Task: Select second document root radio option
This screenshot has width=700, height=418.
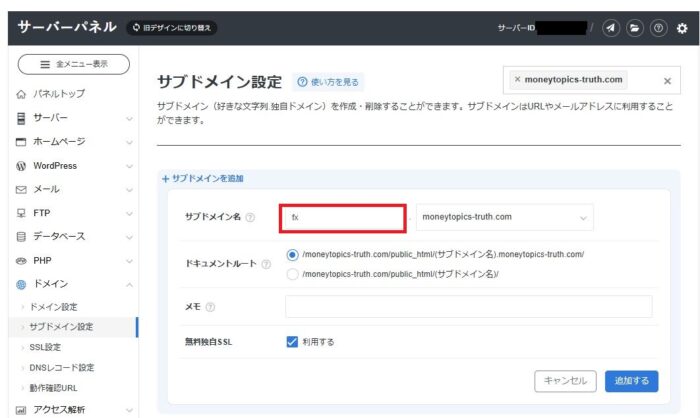Action: pyautogui.click(x=292, y=273)
